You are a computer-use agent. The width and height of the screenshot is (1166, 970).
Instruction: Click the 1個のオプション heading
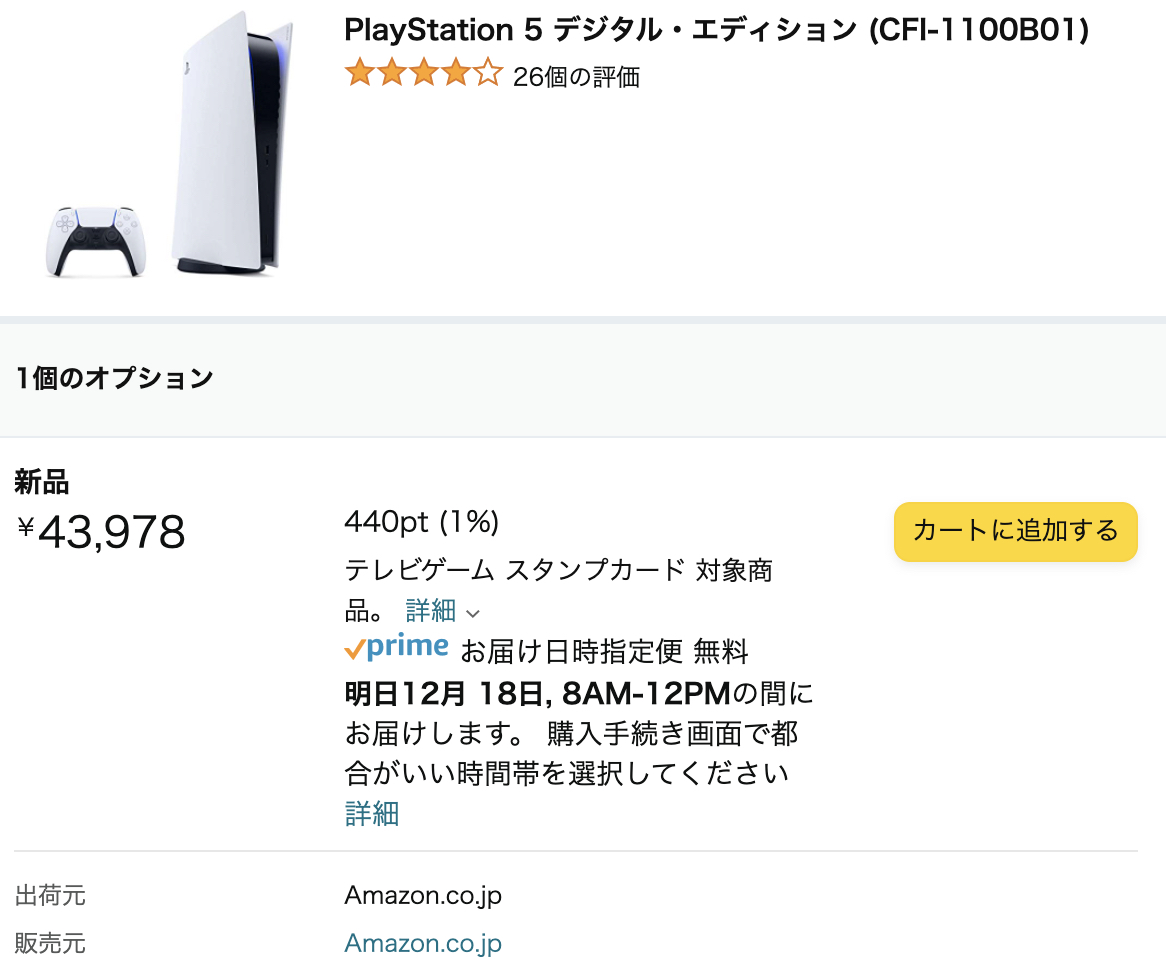pos(114,379)
